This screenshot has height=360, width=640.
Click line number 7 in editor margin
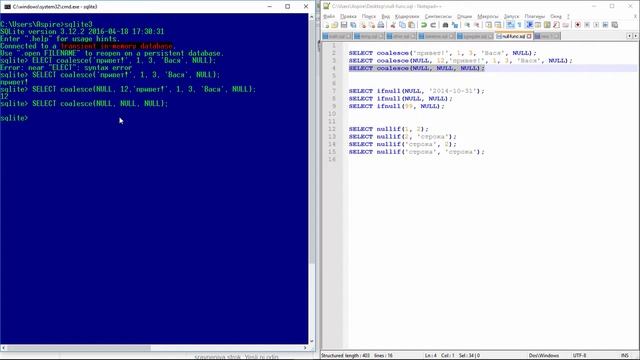pos(333,91)
